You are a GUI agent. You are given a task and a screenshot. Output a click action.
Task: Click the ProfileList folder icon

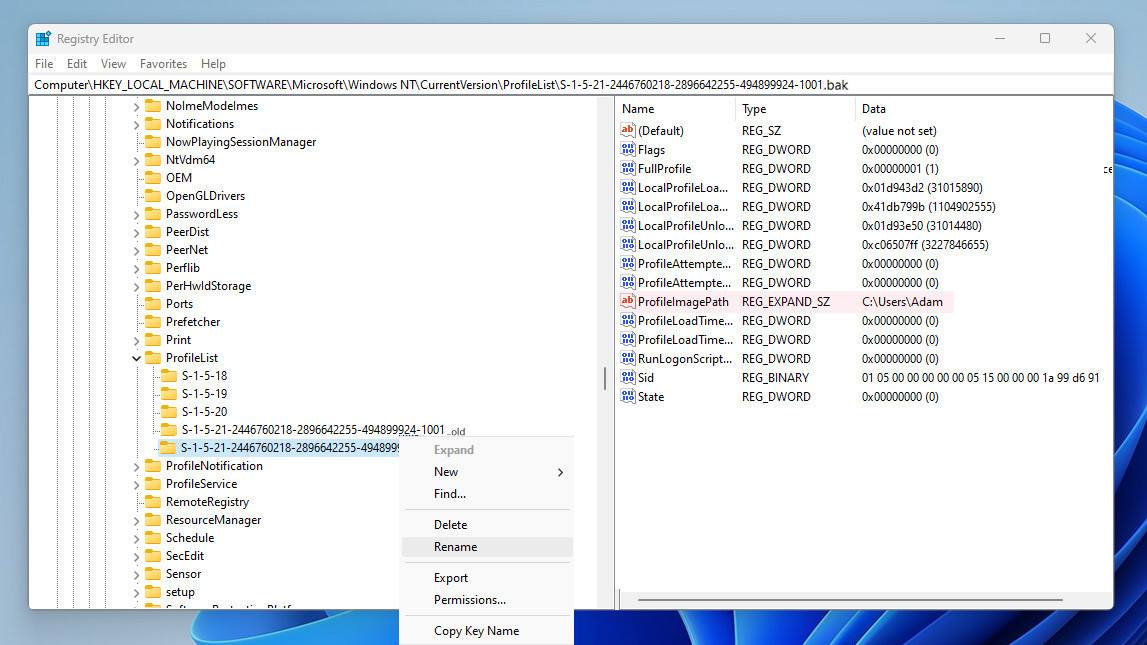[153, 358]
